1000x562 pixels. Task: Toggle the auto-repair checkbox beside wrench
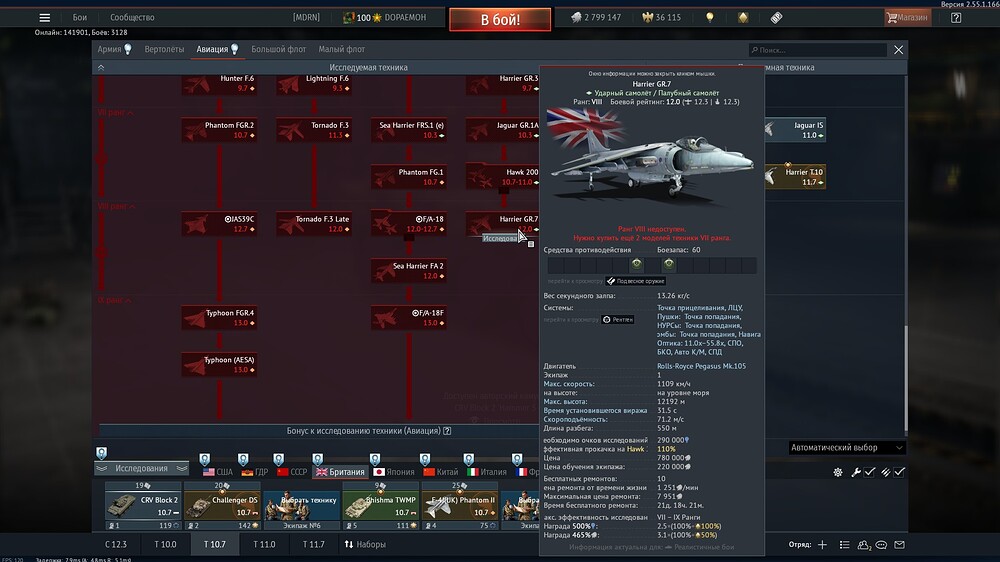(x=870, y=472)
